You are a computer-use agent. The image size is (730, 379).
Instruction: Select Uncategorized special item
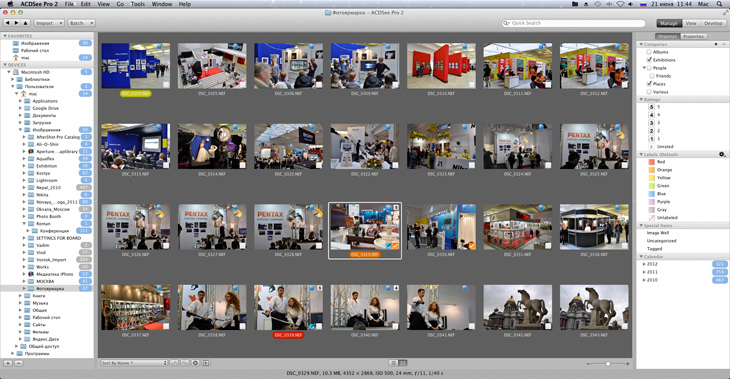(x=661, y=241)
